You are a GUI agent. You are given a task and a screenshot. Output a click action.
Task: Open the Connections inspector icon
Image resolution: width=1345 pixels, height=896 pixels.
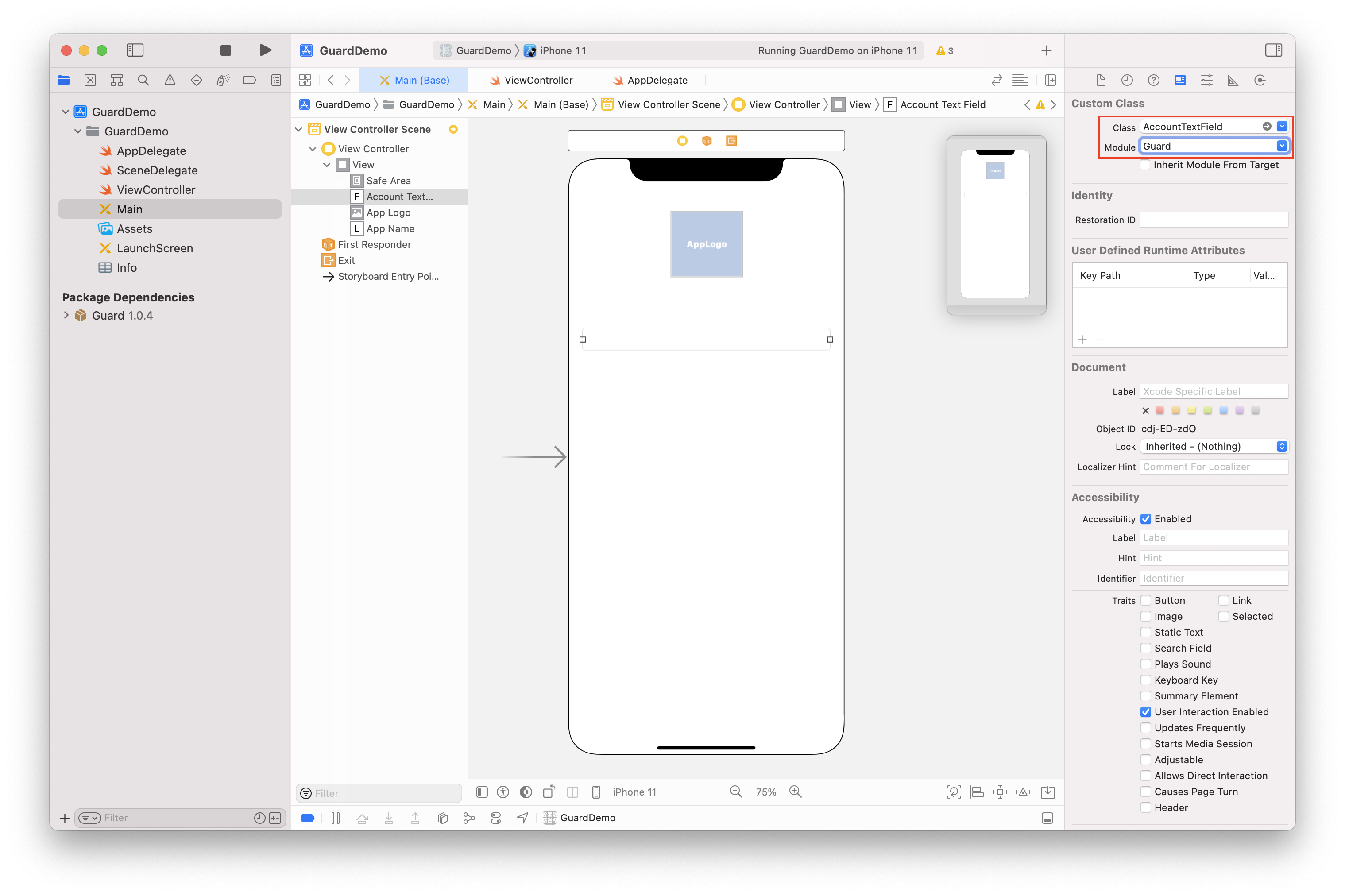[x=1260, y=81]
